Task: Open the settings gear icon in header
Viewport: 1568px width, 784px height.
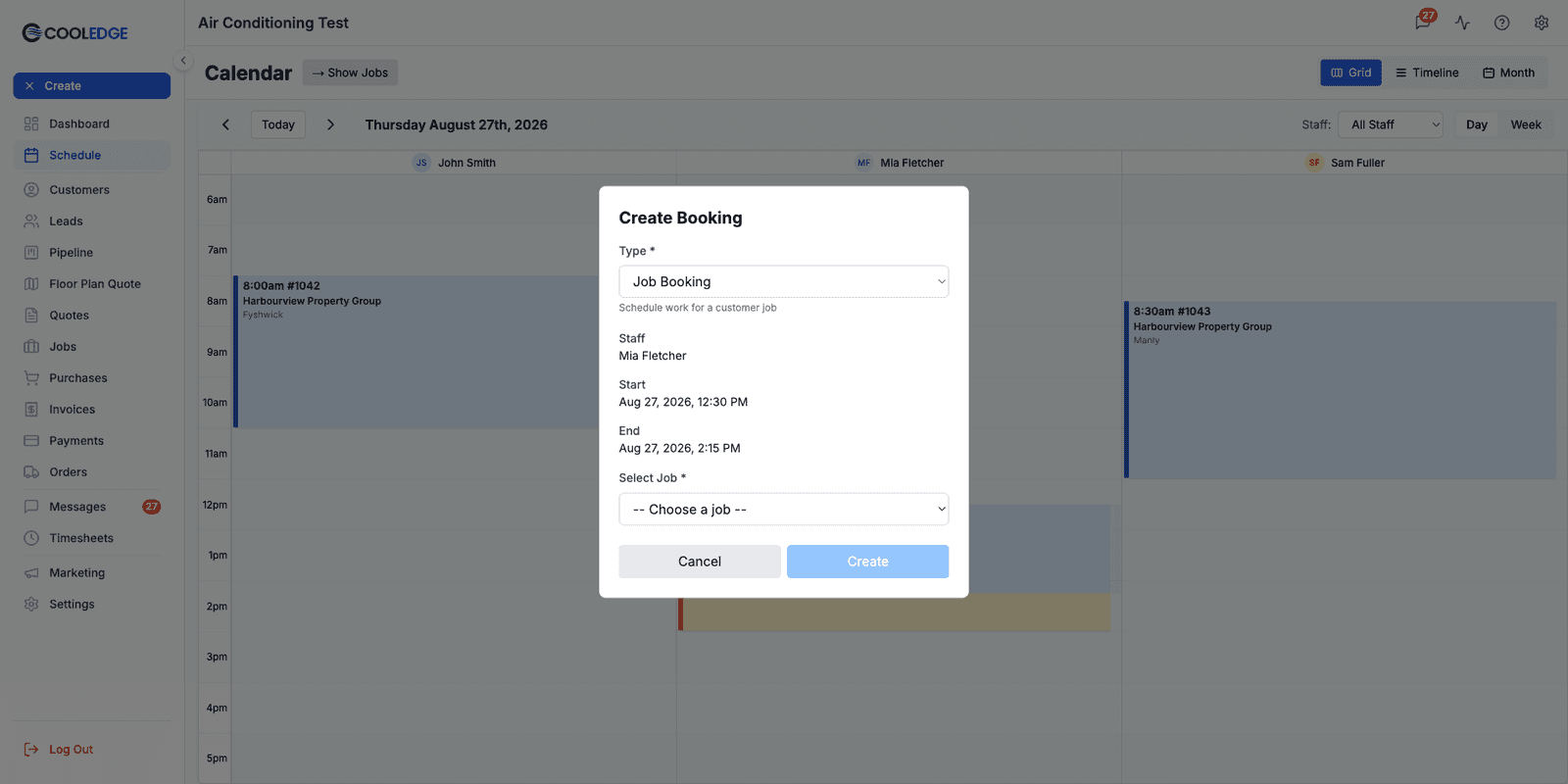Action: click(1542, 23)
